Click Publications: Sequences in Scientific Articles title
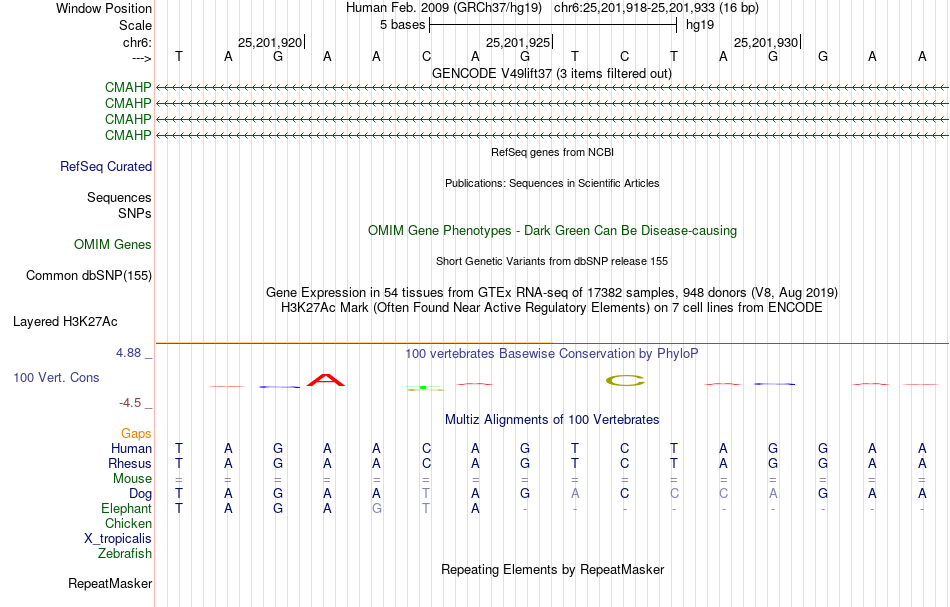The image size is (950, 607). pos(552,184)
